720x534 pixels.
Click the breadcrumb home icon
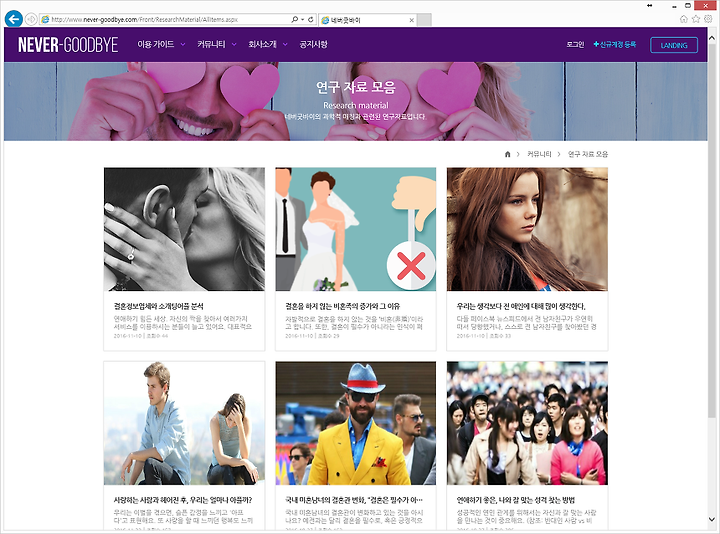tap(507, 154)
